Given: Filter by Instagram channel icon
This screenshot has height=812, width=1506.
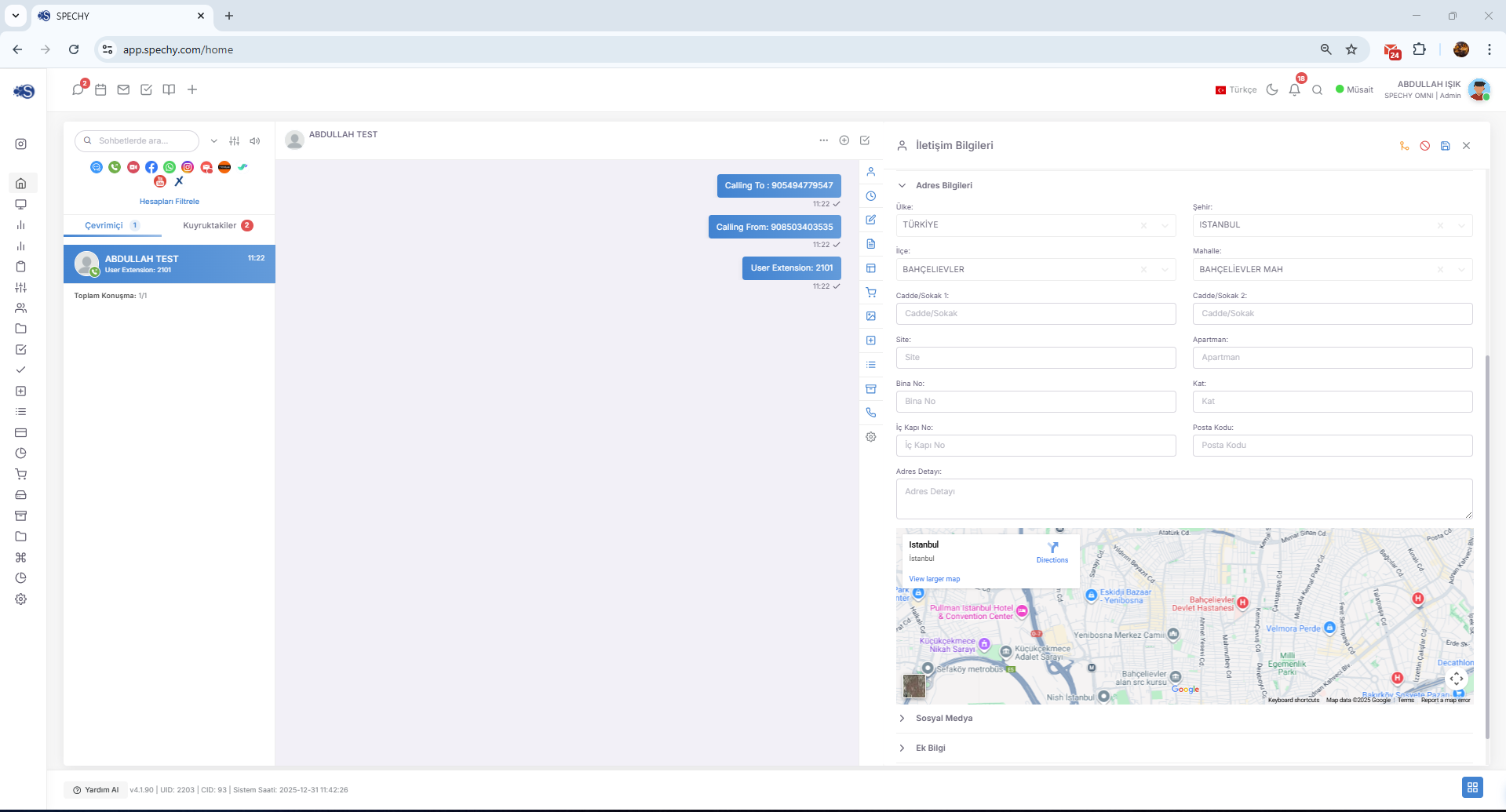Looking at the screenshot, I should pyautogui.click(x=188, y=167).
